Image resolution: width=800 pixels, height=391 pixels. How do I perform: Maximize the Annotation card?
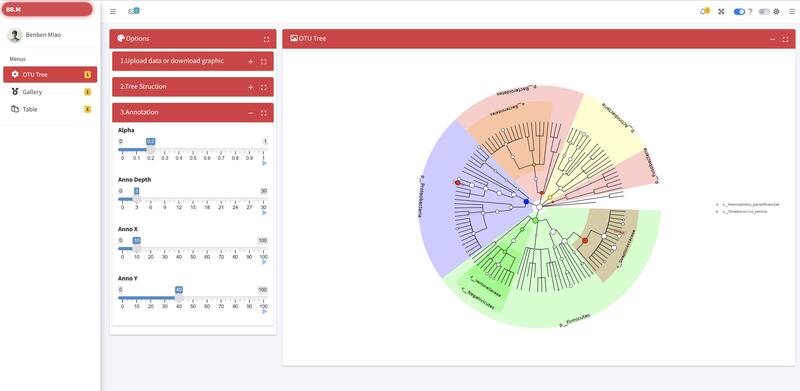click(264, 113)
